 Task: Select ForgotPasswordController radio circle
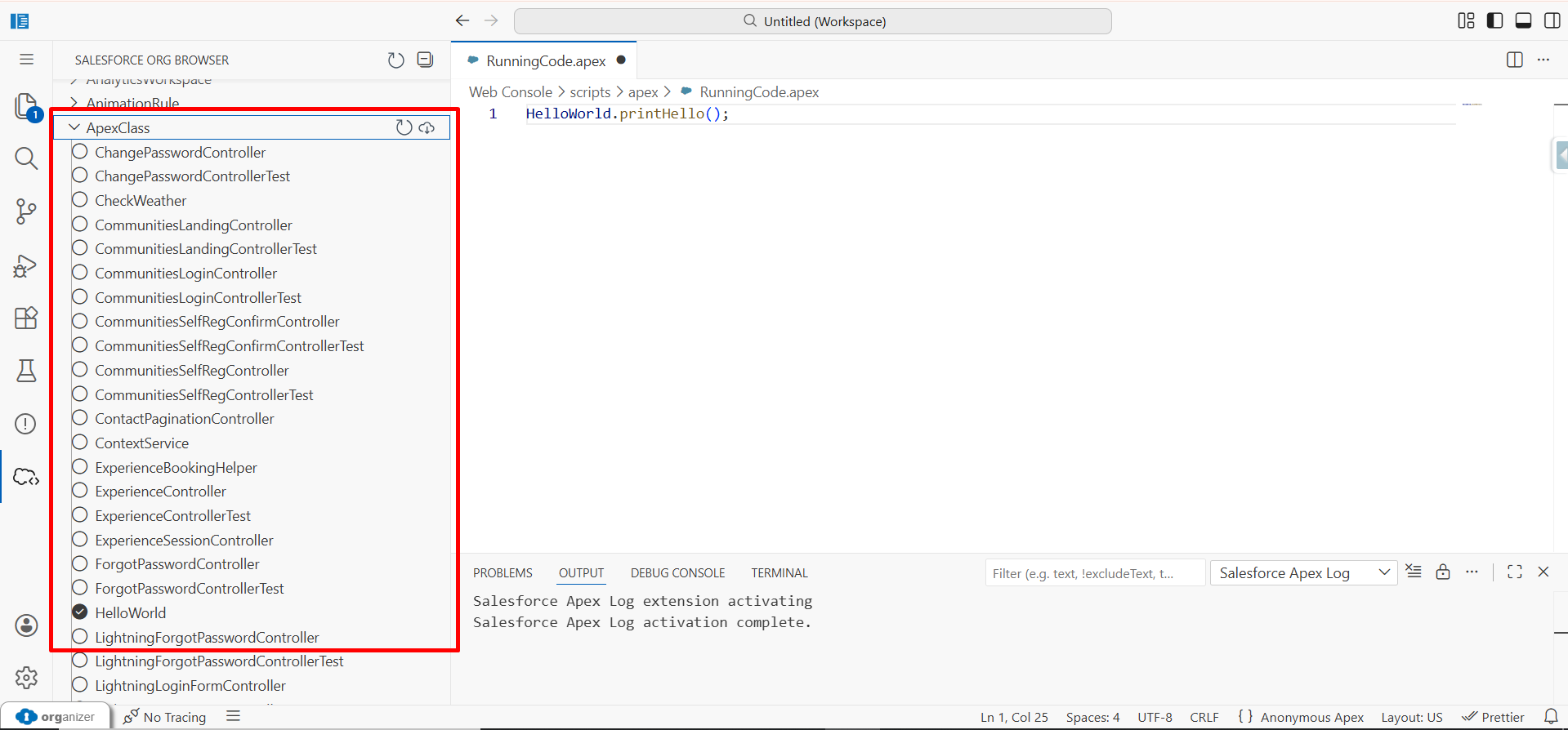click(80, 563)
